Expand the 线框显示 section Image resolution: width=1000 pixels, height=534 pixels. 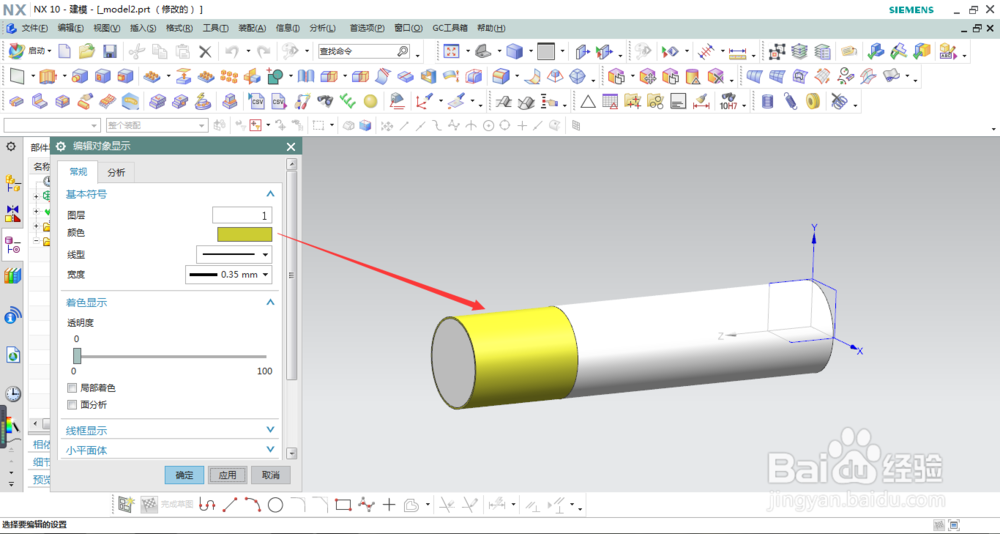coord(270,430)
